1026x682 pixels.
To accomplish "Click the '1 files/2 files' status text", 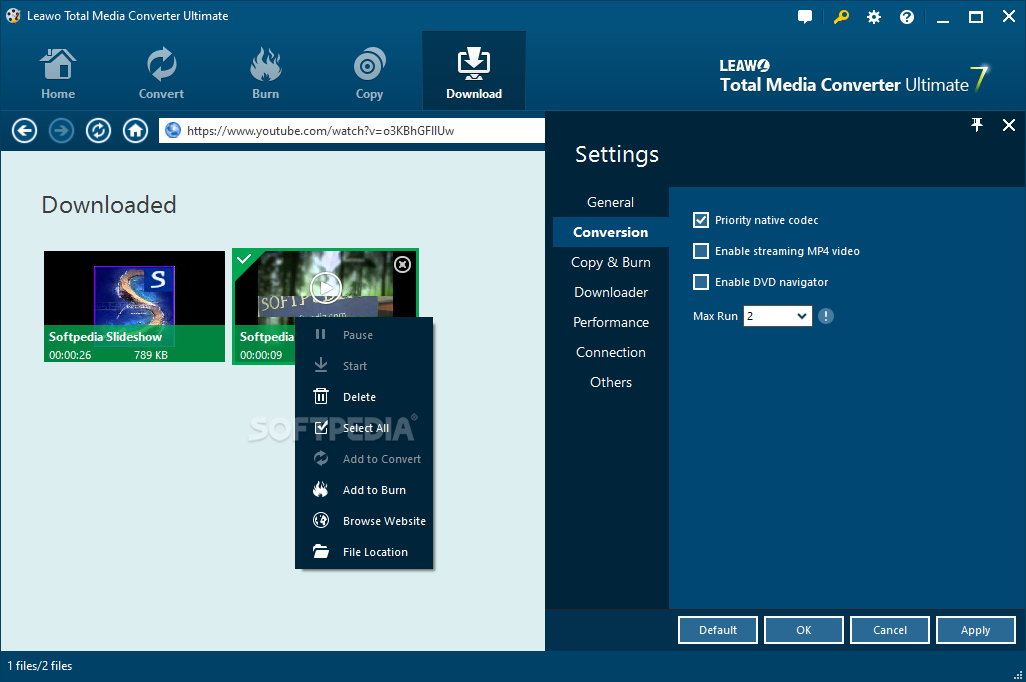I will point(40,666).
